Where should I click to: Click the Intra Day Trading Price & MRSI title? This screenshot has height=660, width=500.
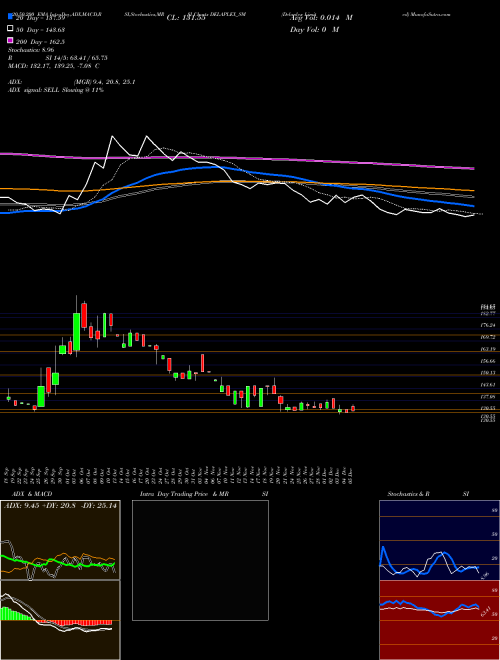tap(204, 494)
